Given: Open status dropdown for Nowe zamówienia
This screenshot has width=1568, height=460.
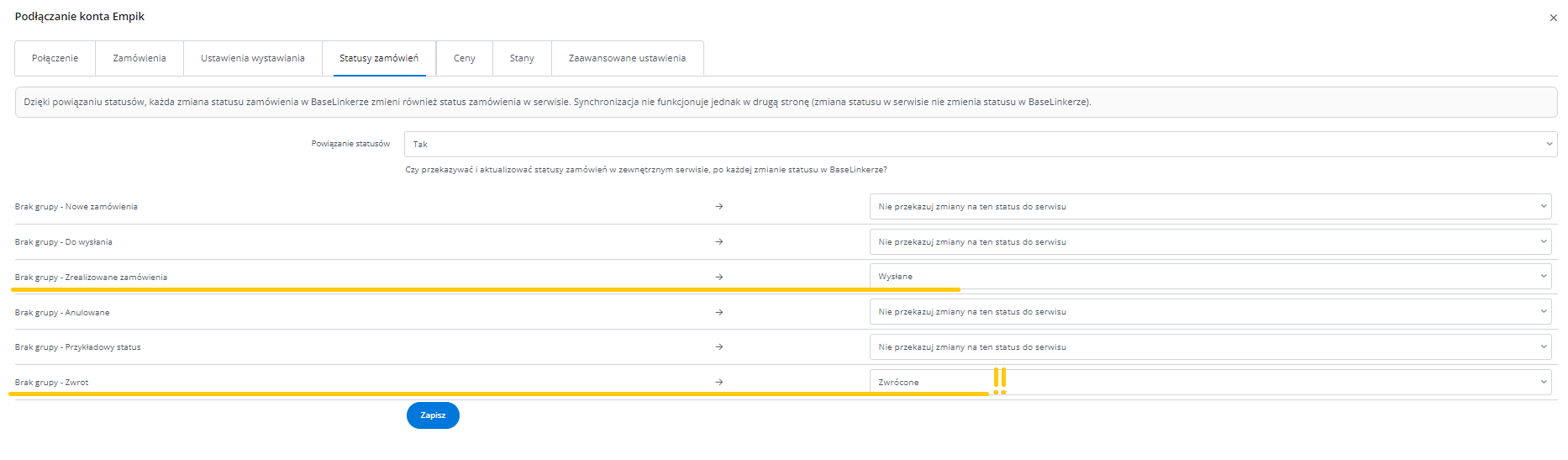Looking at the screenshot, I should tap(1210, 206).
